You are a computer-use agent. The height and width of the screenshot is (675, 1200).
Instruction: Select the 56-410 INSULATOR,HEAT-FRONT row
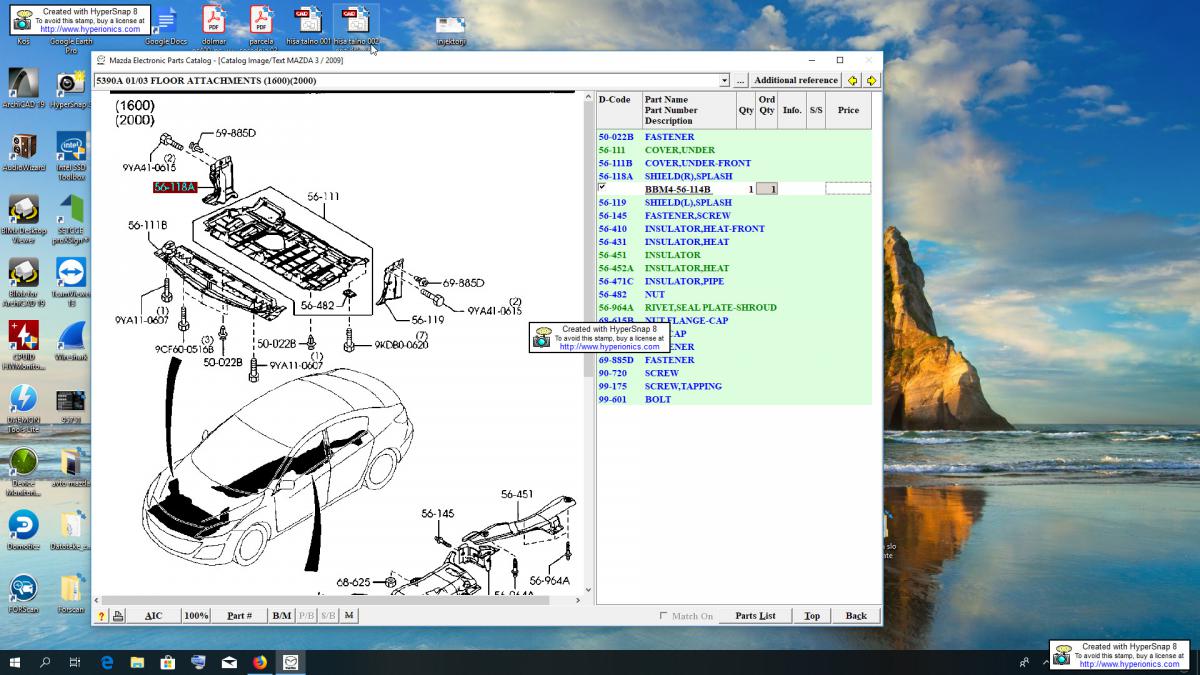pos(734,229)
